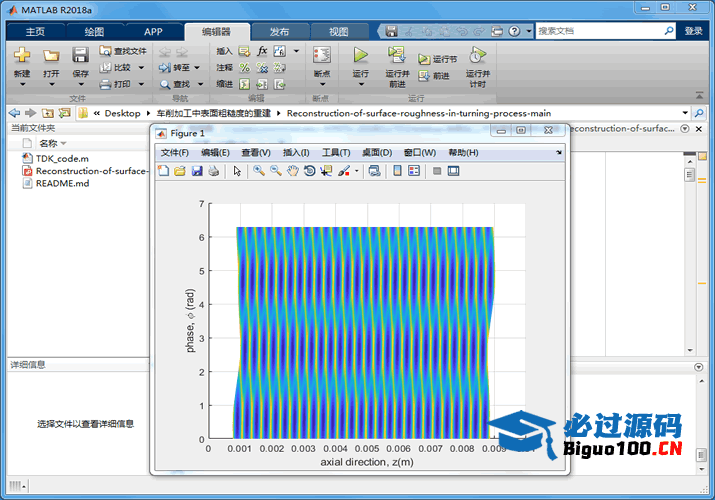Switch to the 主页 (Home) tab
Screen dimensions: 715x500
tap(35, 31)
